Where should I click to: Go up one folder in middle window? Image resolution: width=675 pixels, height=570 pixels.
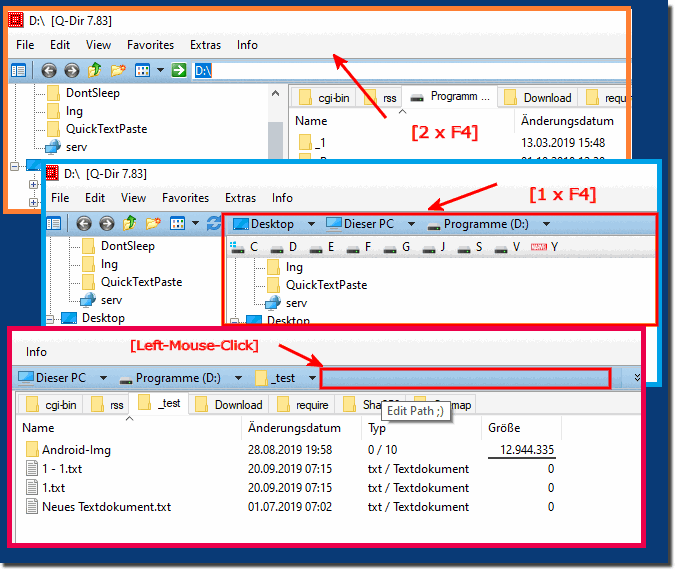130,223
